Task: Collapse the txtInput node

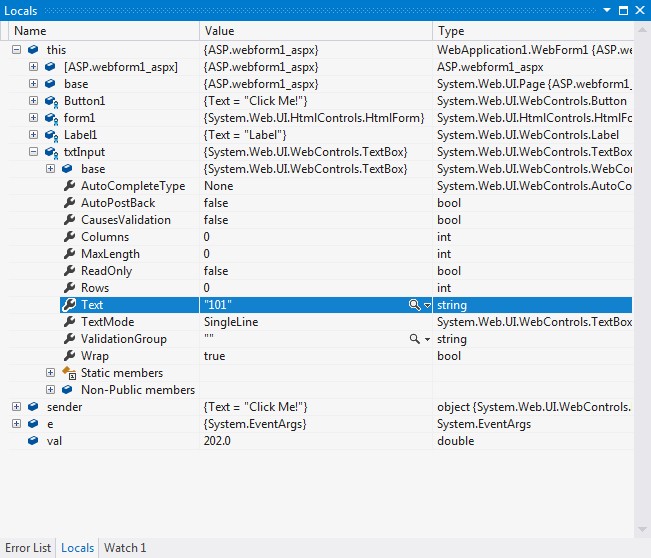Action: (x=33, y=152)
